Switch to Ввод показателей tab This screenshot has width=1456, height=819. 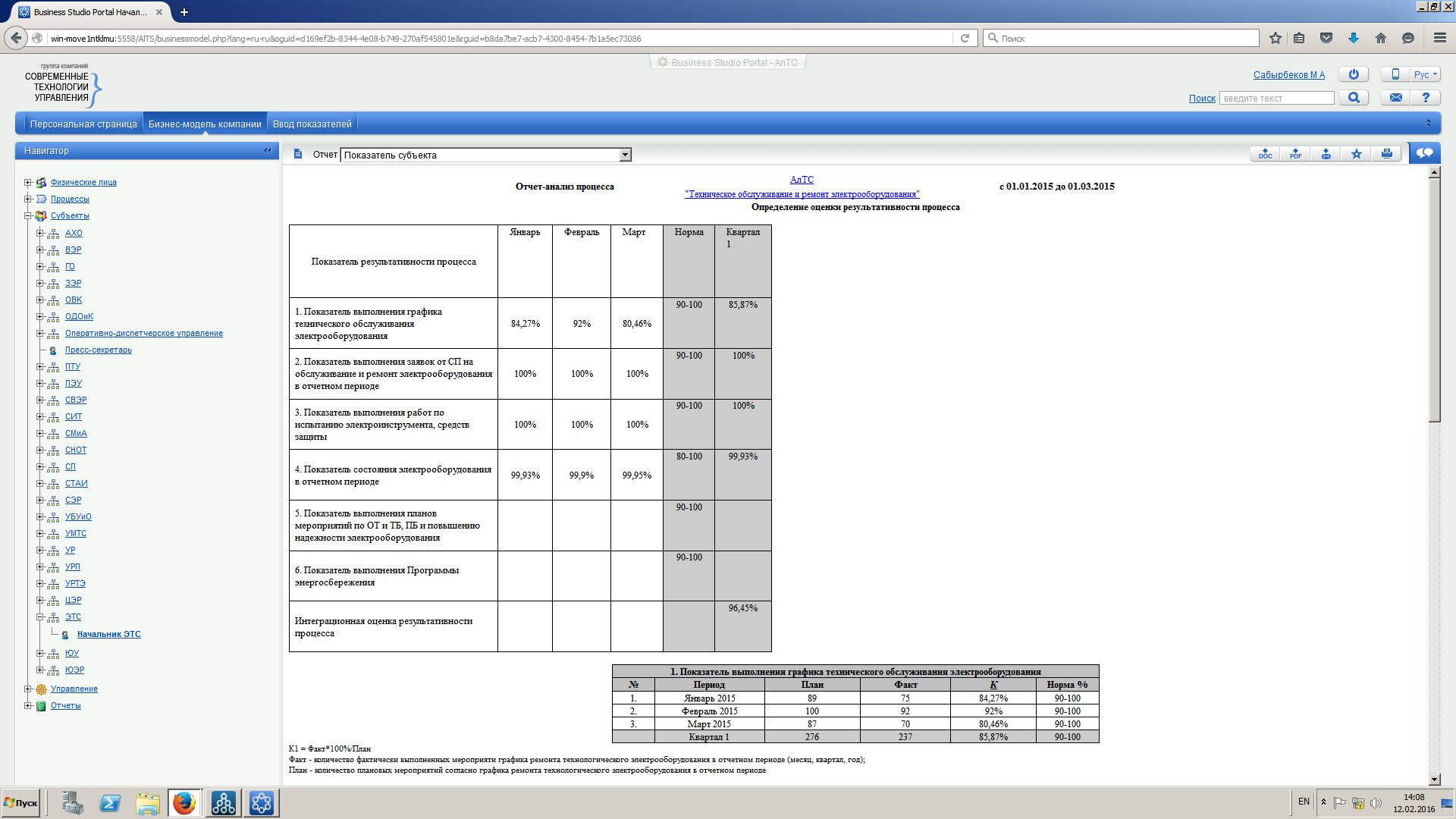(312, 124)
